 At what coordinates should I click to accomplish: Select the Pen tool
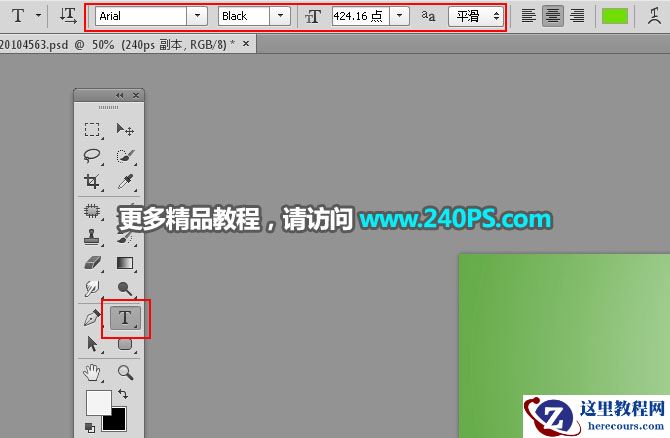(92, 318)
